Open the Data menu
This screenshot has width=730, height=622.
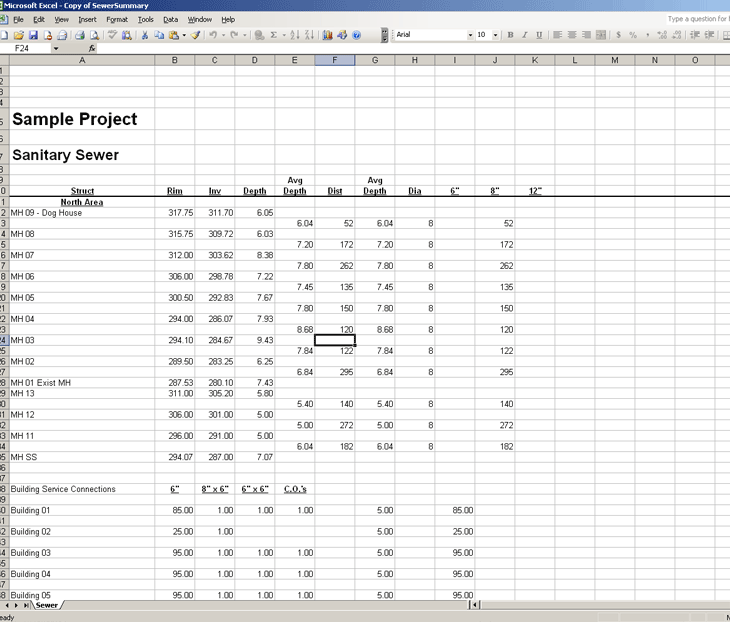pos(171,19)
